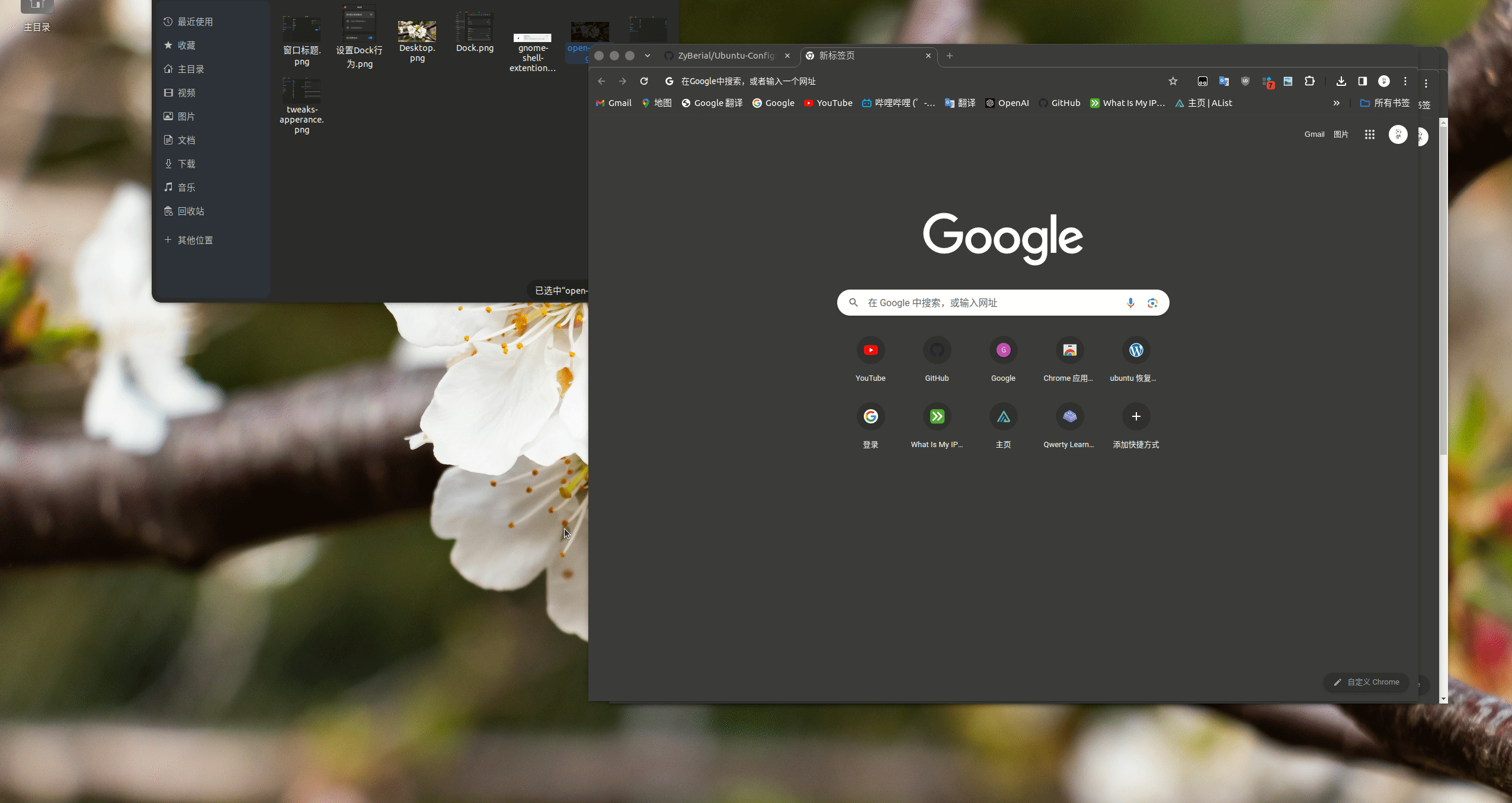Open 文档 folder in sidebar
The height and width of the screenshot is (803, 1512).
click(x=186, y=140)
